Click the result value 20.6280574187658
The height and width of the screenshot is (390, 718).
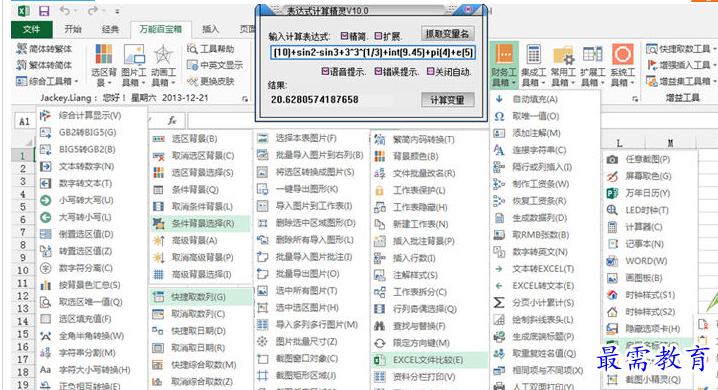(x=315, y=99)
